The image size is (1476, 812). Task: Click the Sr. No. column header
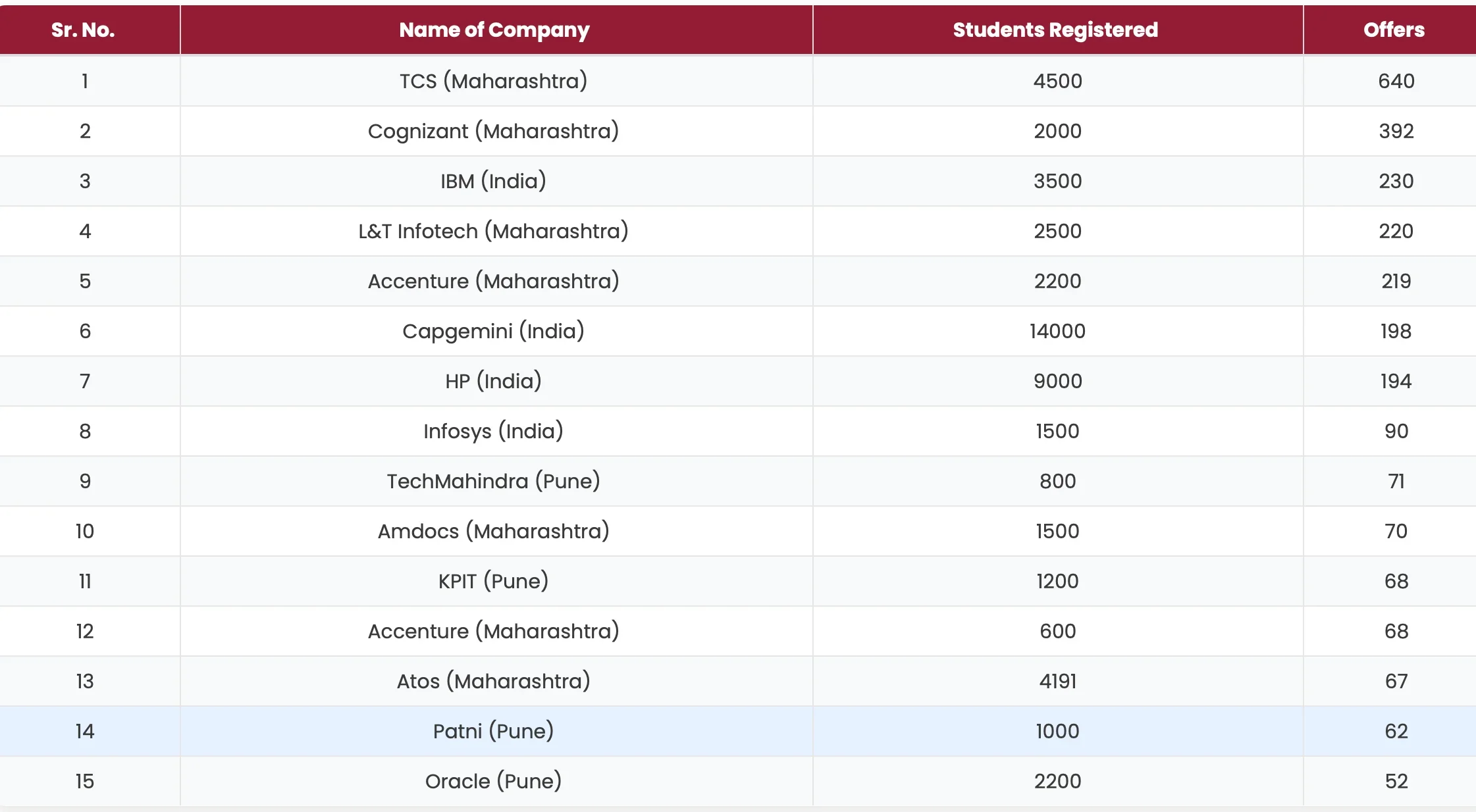tap(83, 30)
